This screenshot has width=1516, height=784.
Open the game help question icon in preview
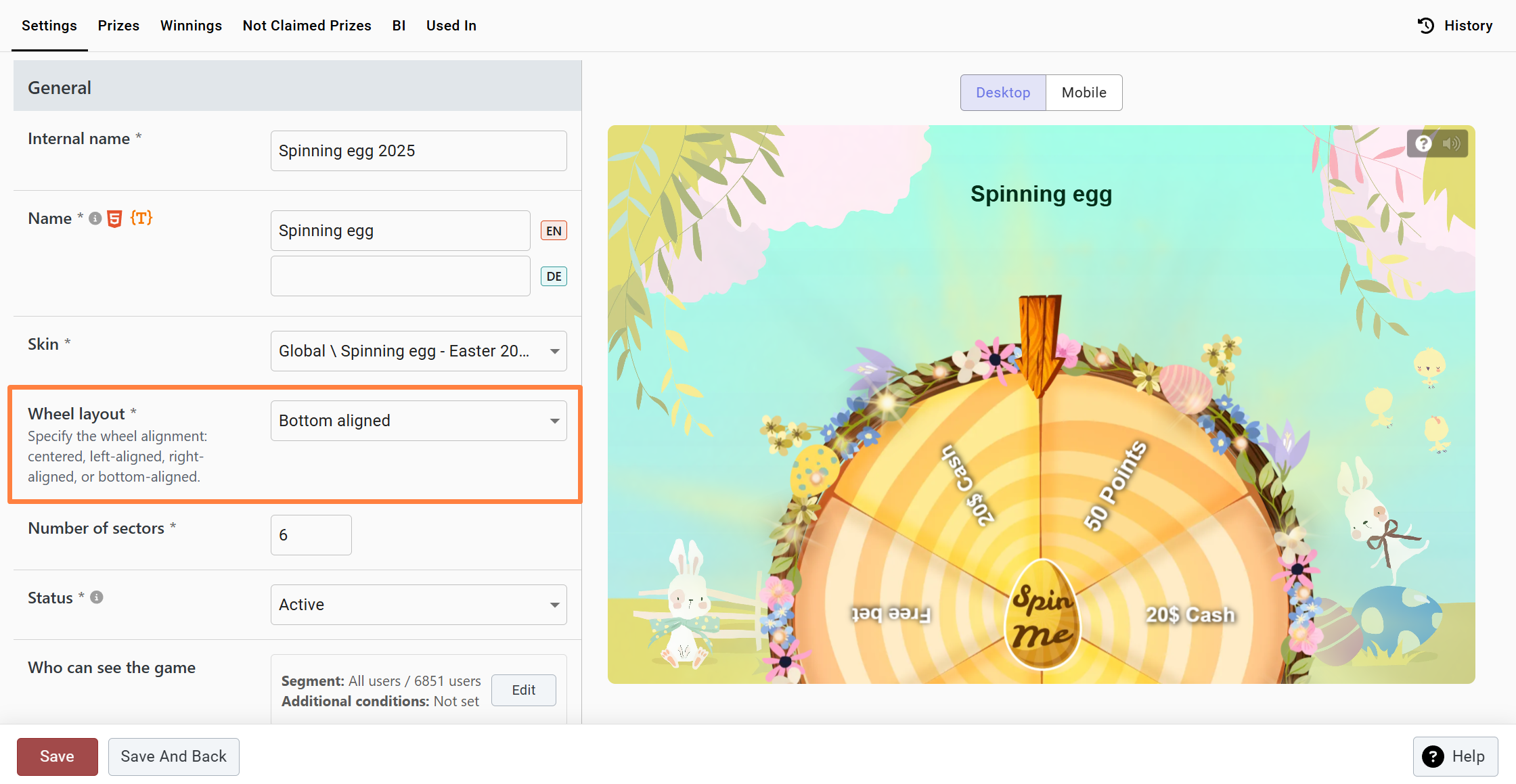pos(1423,143)
